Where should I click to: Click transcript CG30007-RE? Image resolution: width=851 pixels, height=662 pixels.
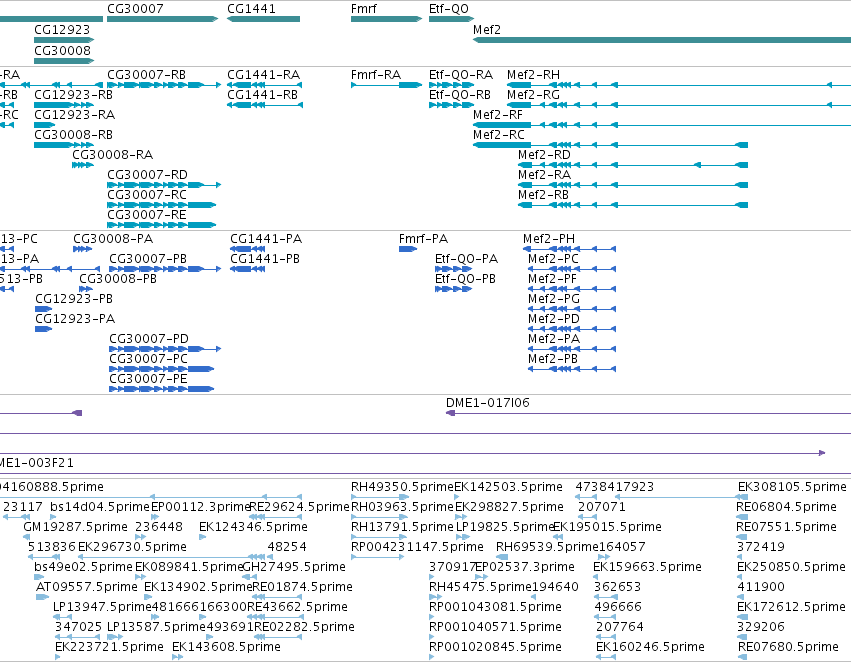coord(147,215)
